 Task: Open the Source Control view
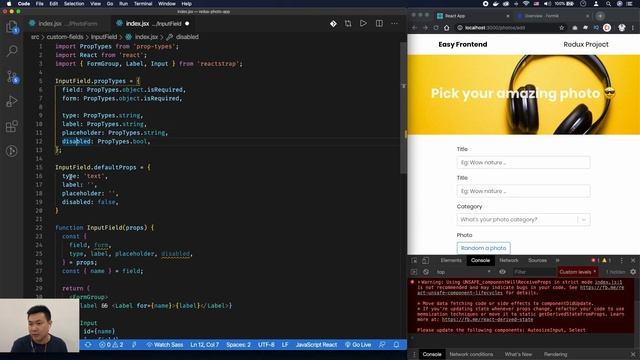(x=12, y=77)
